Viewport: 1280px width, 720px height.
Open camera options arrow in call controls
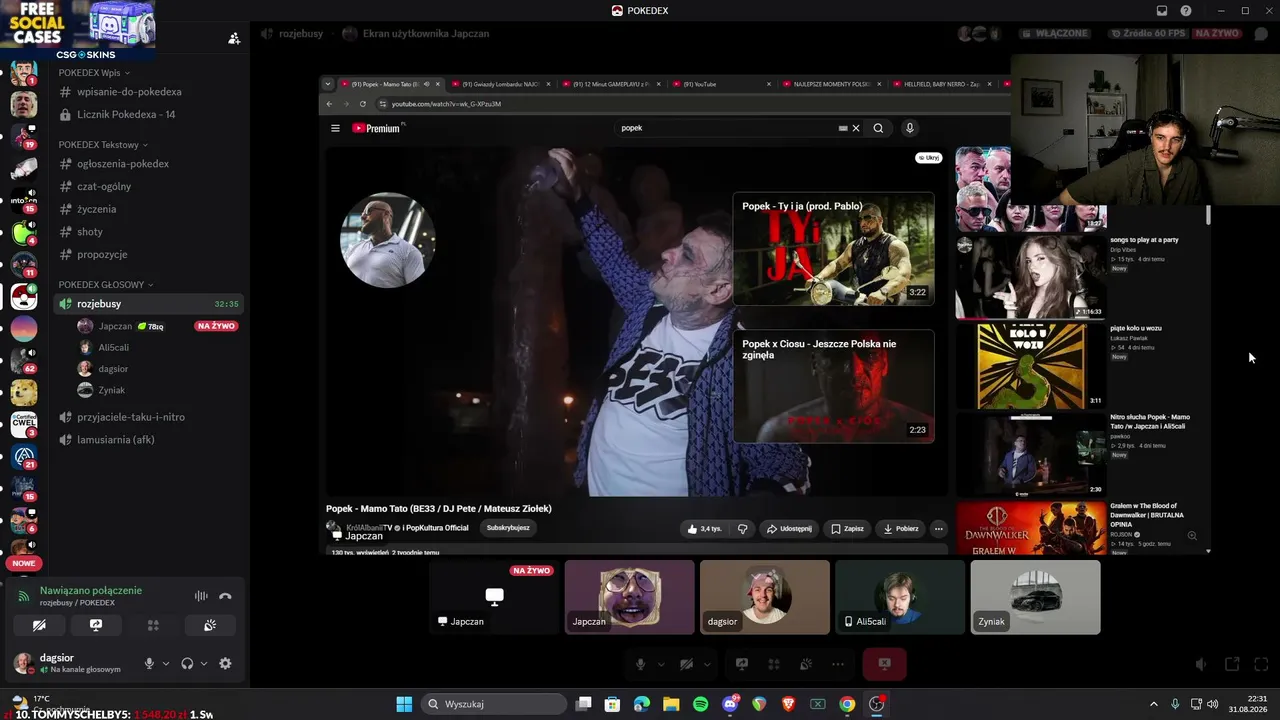[707, 664]
